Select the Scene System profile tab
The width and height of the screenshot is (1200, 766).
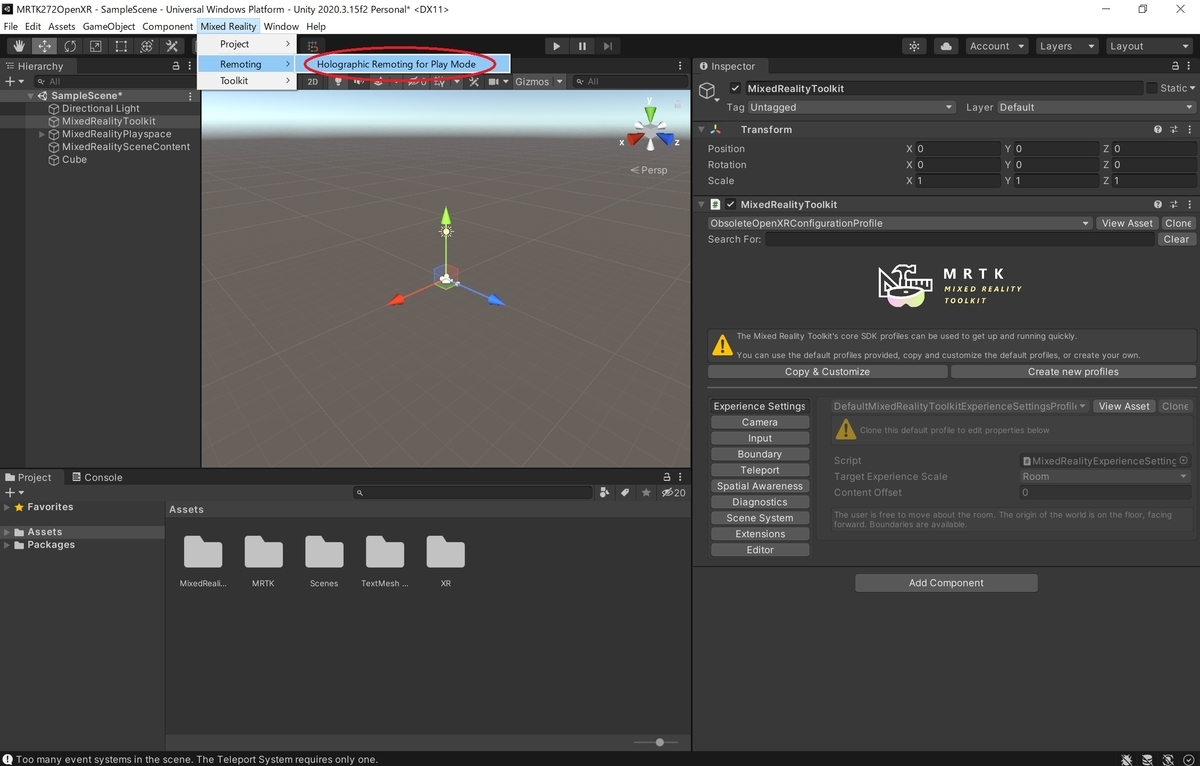pos(760,518)
